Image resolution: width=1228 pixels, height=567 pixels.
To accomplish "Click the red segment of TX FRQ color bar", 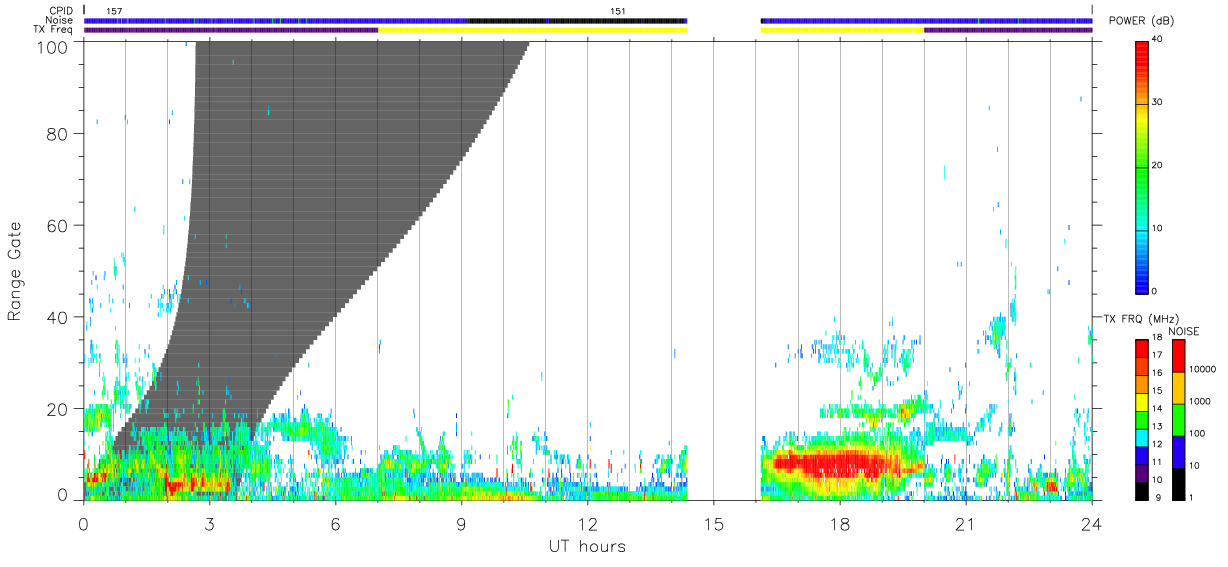I will 1143,348.
